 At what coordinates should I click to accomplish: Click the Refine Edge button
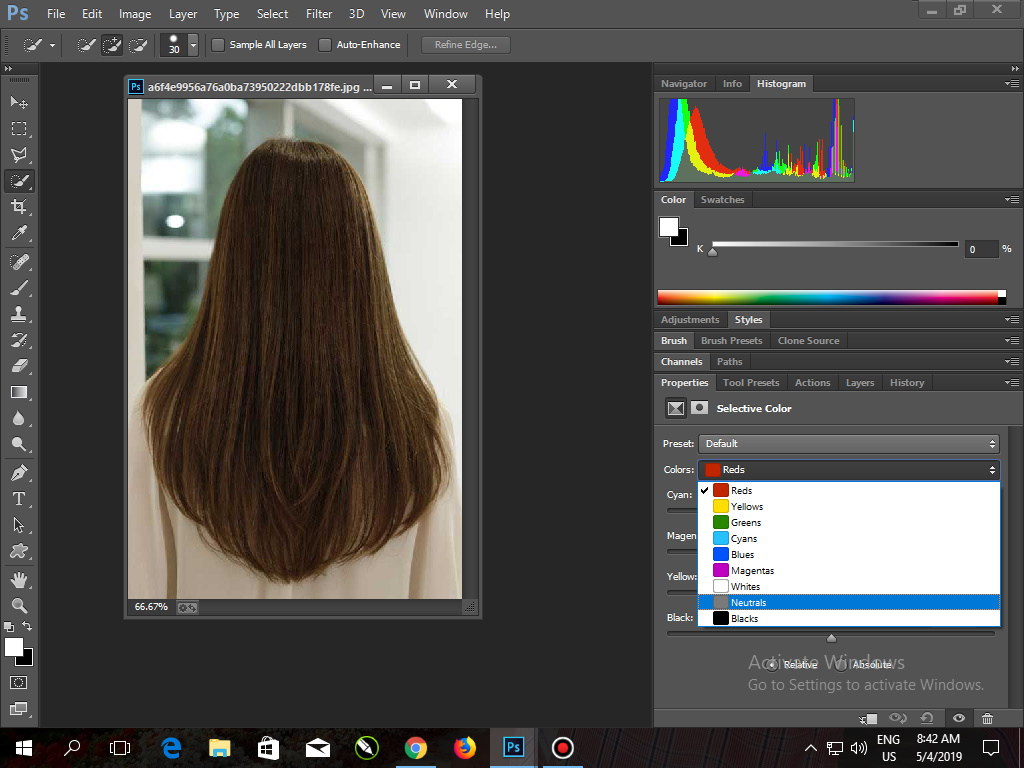click(x=466, y=45)
